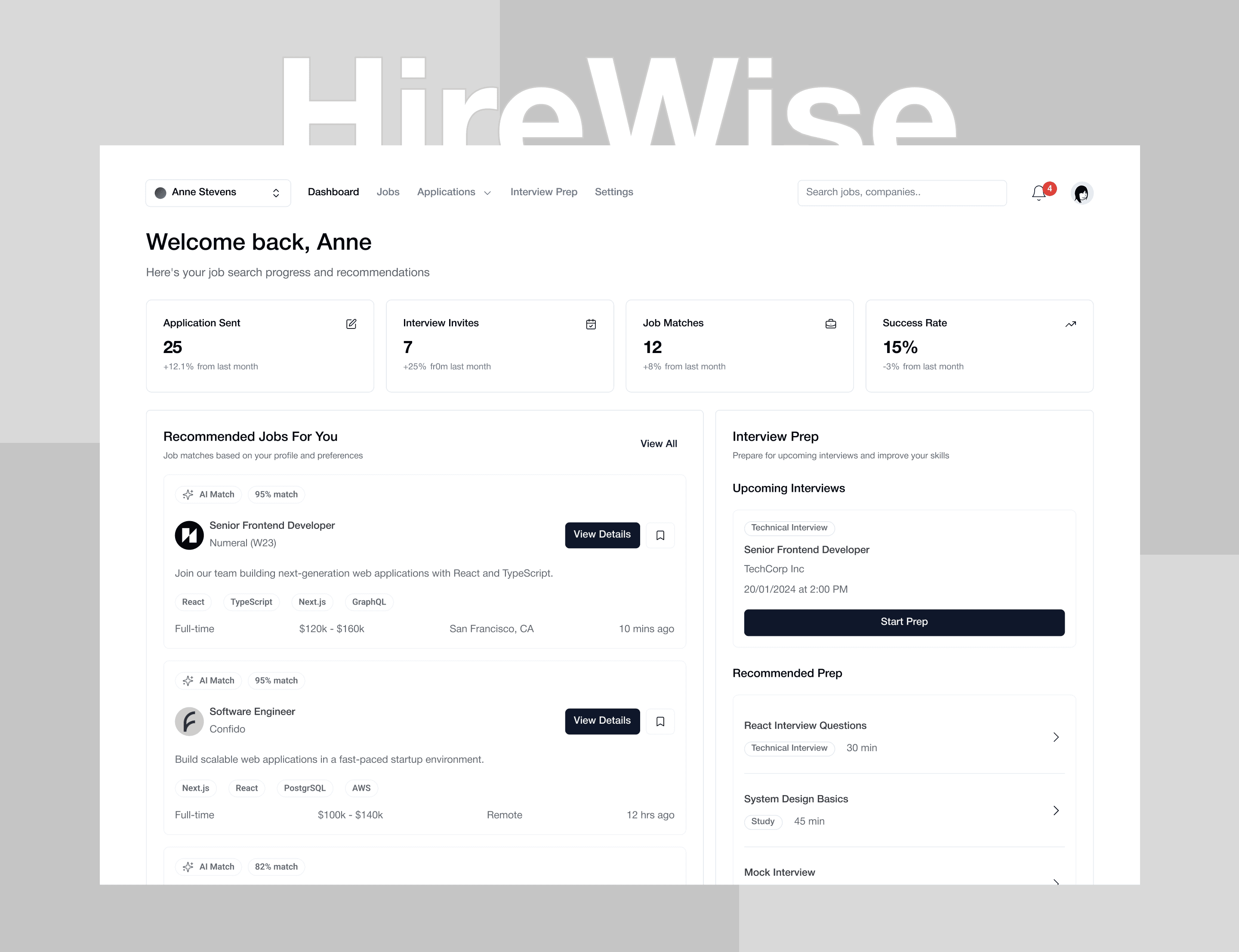The height and width of the screenshot is (952, 1239).
Task: Open React Interview Questions chevron
Action: (x=1056, y=737)
